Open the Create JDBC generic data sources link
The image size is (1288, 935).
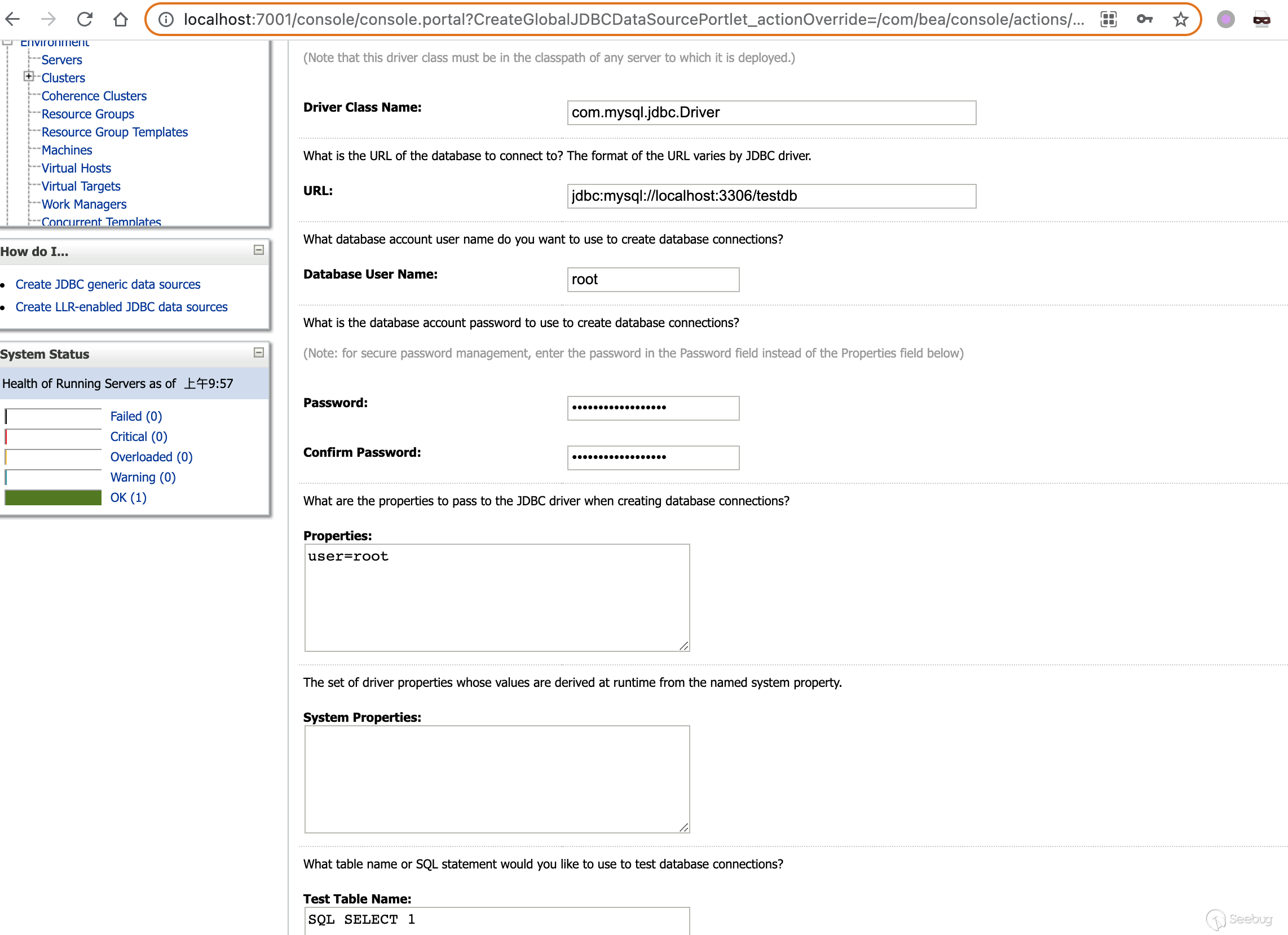[108, 284]
